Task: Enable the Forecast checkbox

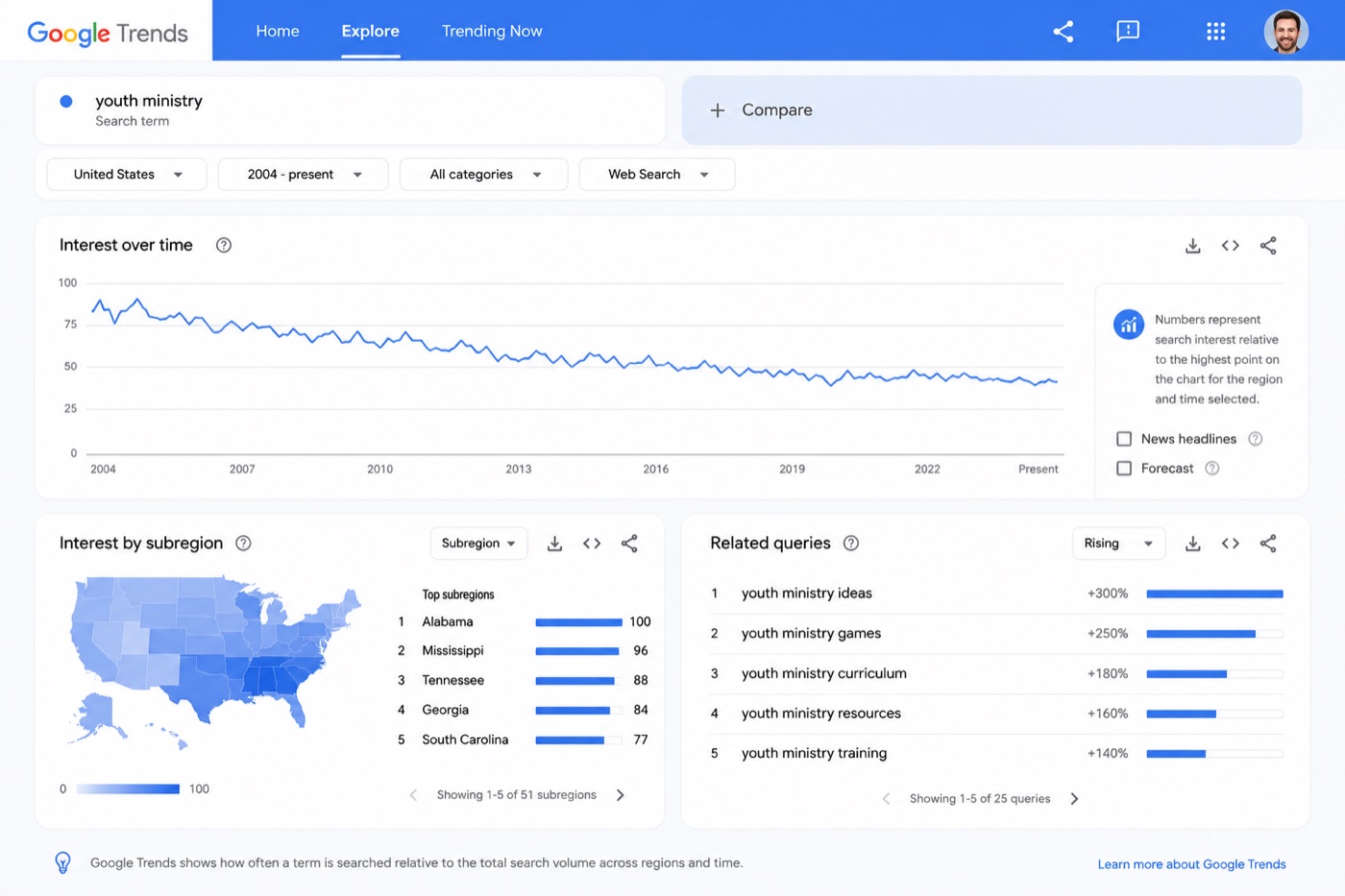Action: [1124, 469]
